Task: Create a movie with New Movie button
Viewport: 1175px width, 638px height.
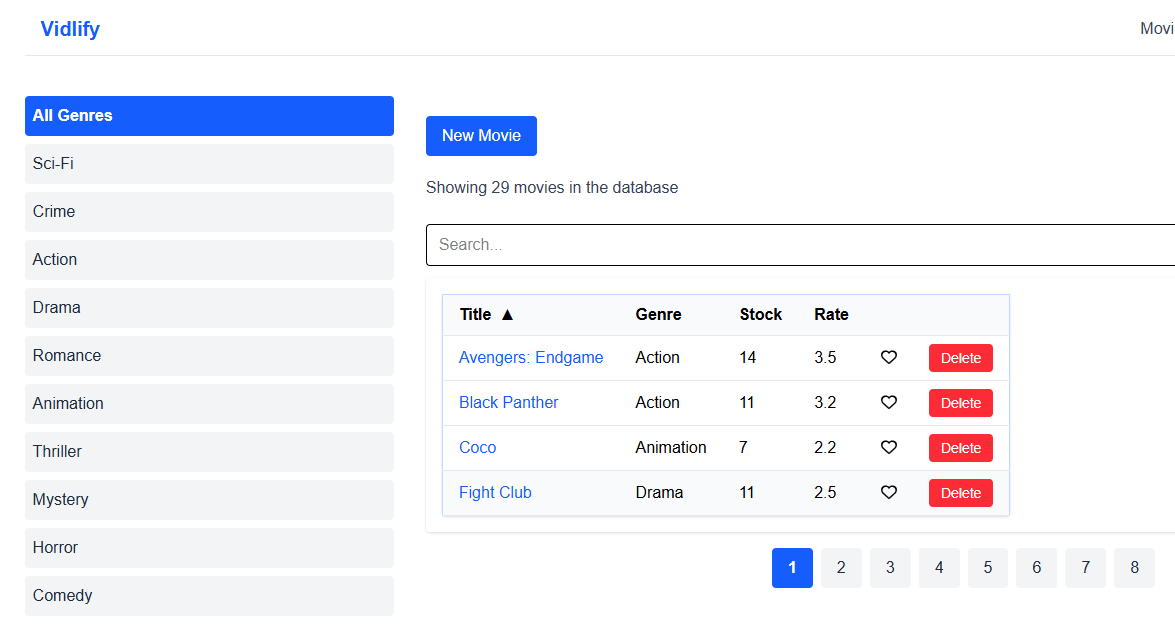Action: [481, 136]
